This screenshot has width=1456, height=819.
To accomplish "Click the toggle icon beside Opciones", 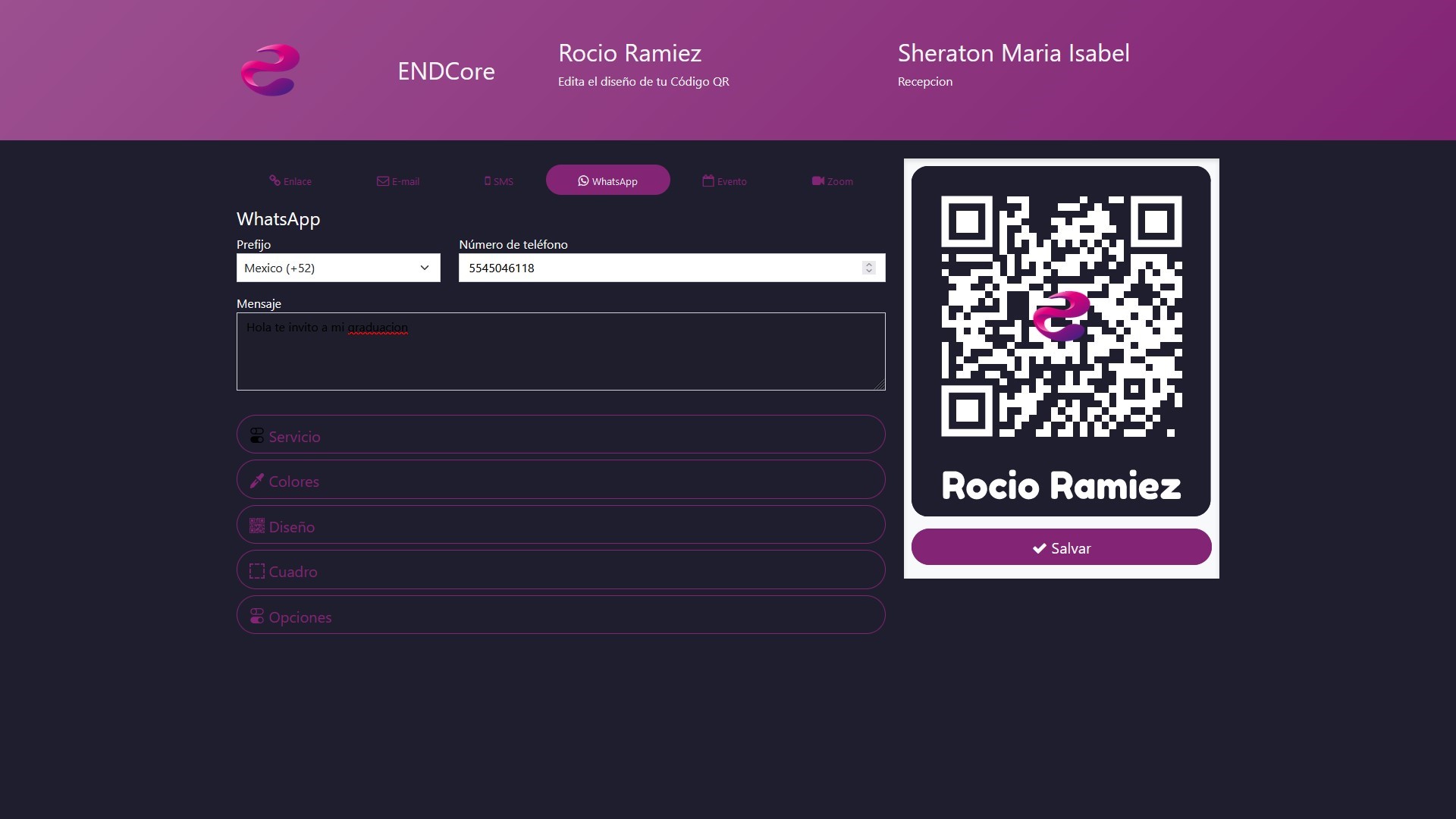I will coord(257,616).
